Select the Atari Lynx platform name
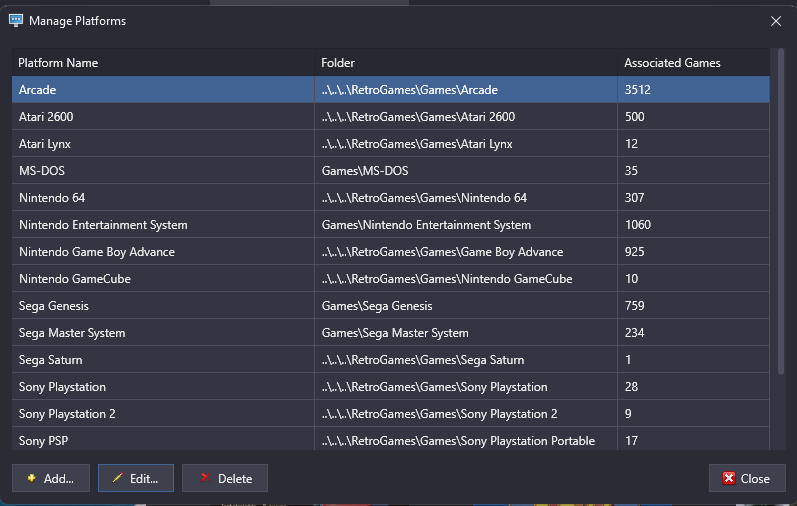 (45, 144)
